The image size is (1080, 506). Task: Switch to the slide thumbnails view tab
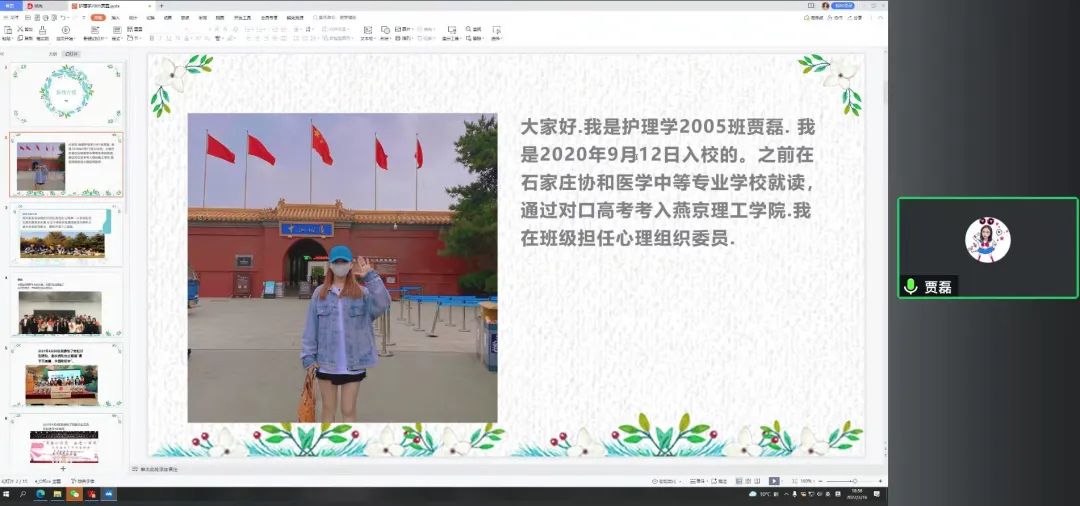click(x=71, y=53)
